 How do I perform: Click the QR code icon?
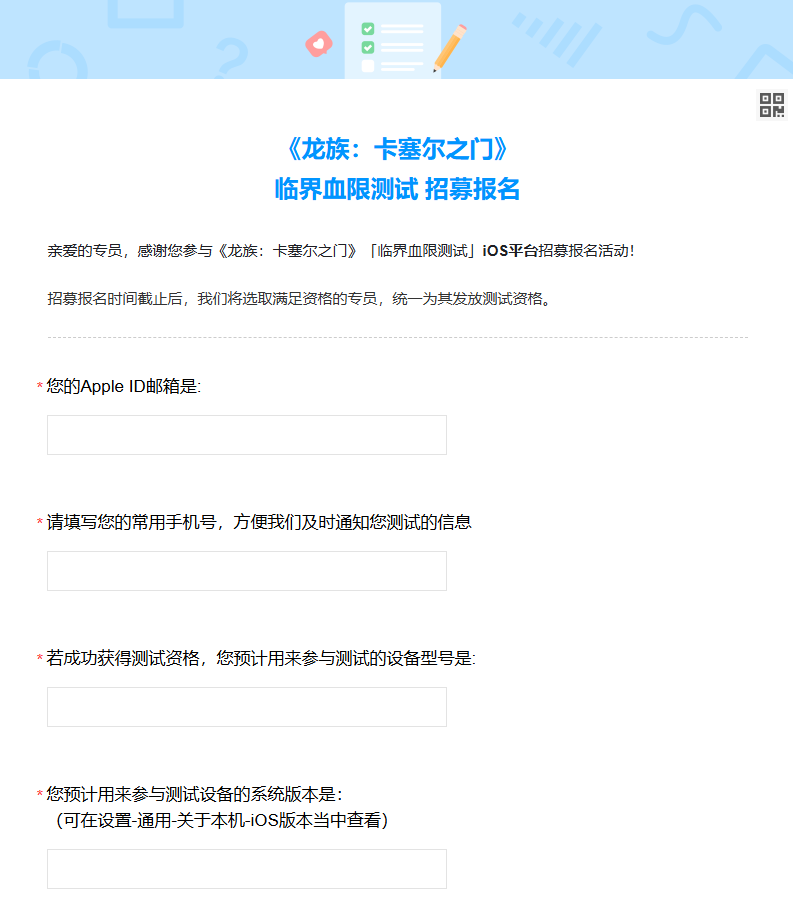[x=772, y=105]
